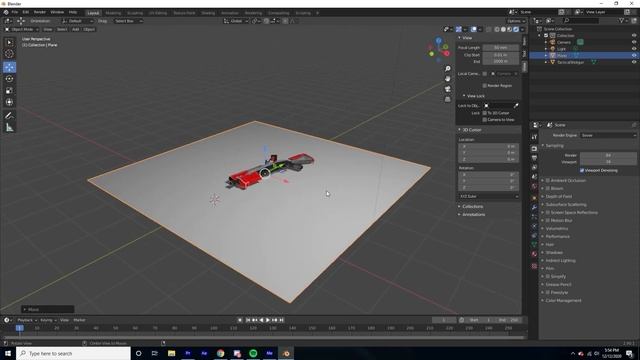Expand the Collections panel in sidebar
Image resolution: width=640 pixels, height=360 pixels.
pyautogui.click(x=472, y=207)
